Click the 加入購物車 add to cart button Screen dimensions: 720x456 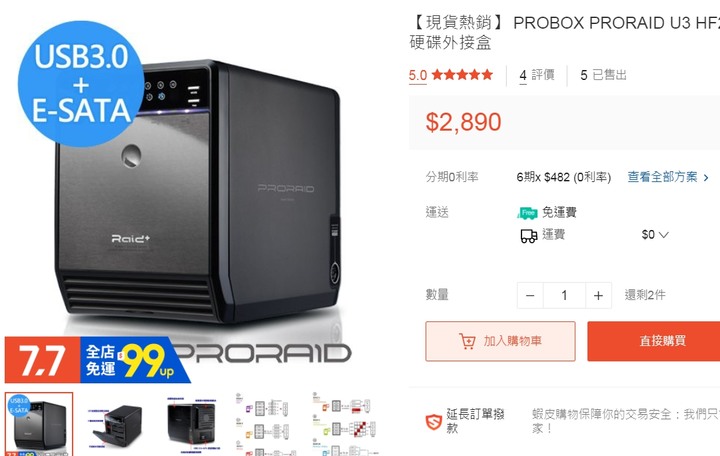[500, 341]
